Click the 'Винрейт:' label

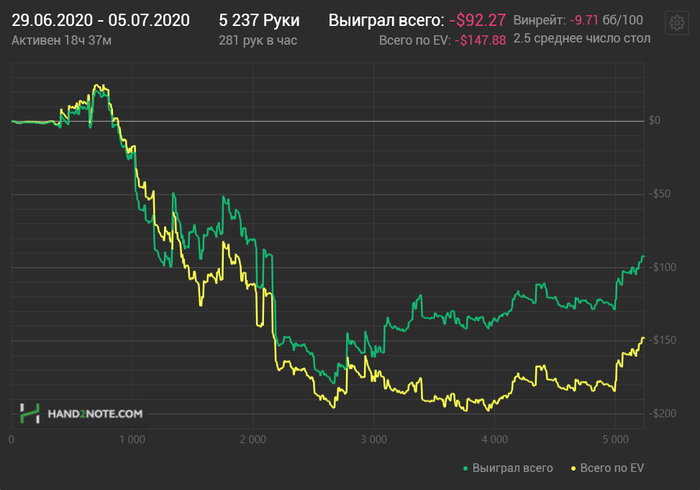point(539,20)
